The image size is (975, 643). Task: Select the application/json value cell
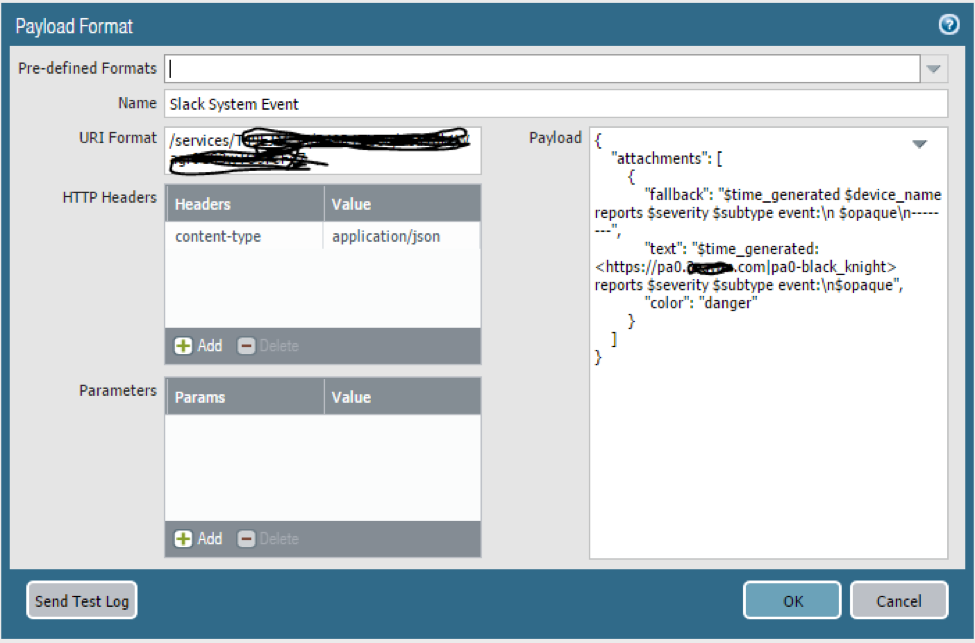[x=402, y=236]
